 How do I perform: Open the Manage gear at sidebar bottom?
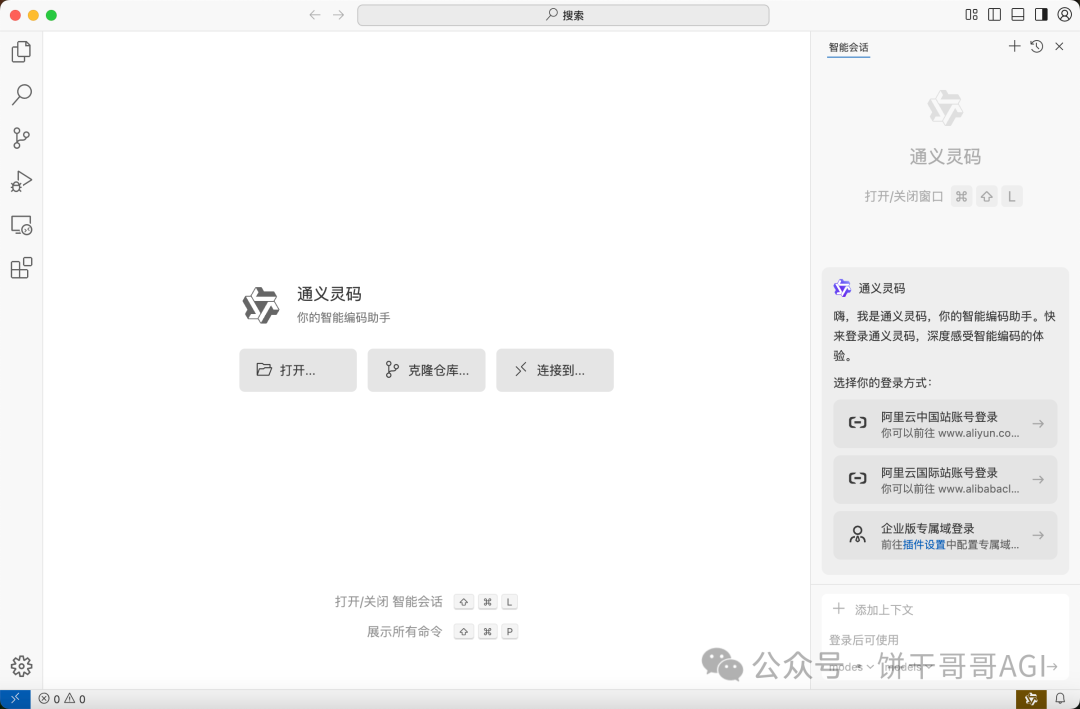[x=21, y=666]
